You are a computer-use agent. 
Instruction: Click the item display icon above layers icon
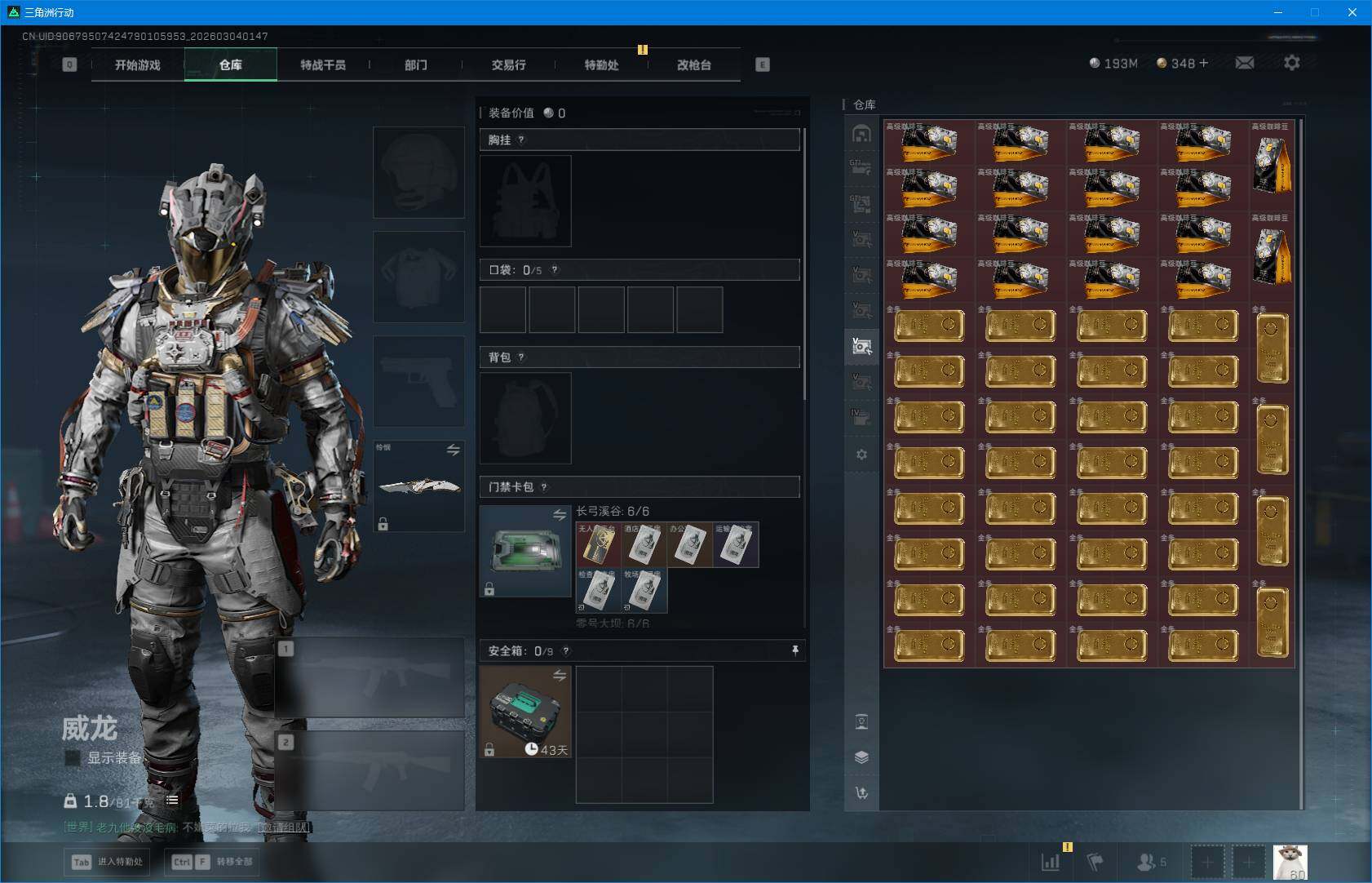tap(861, 721)
